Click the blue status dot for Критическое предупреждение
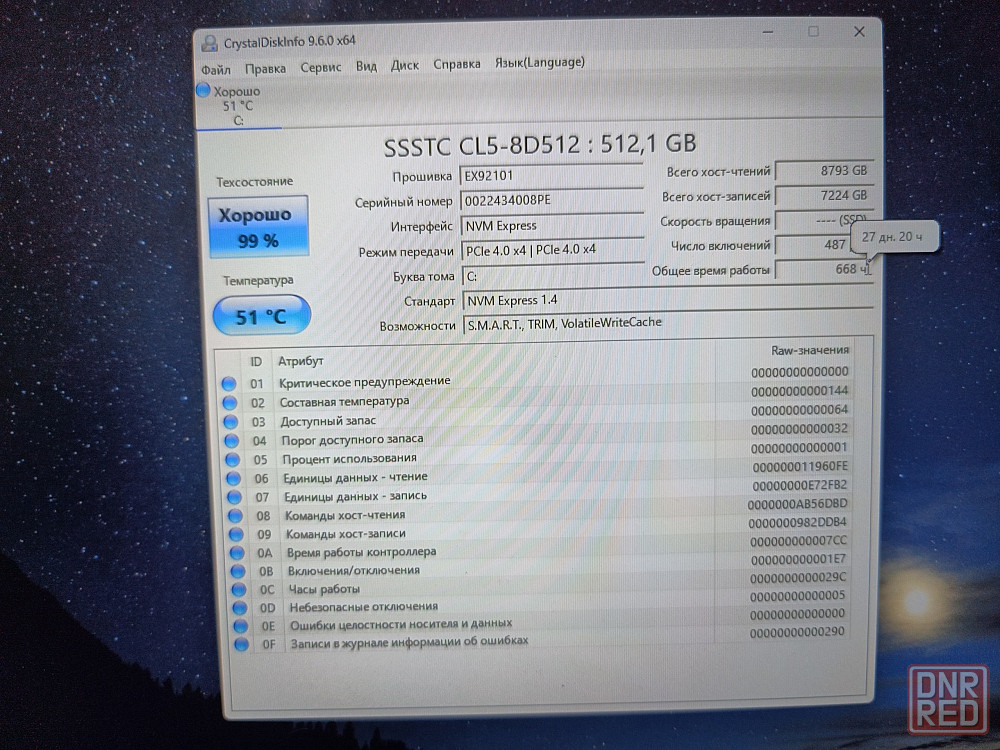Image resolution: width=1000 pixels, height=750 pixels. 228,384
